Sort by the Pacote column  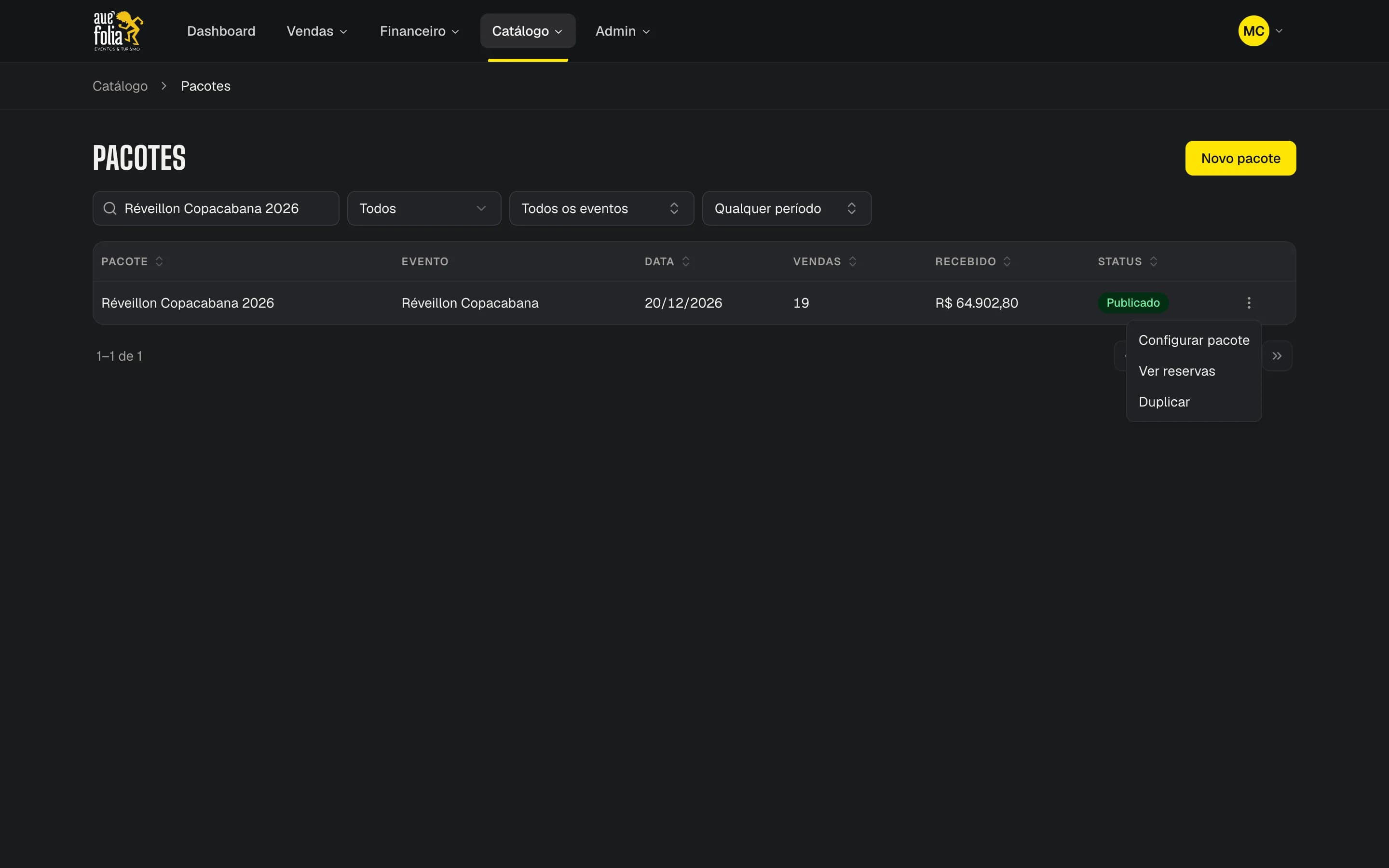pos(132,262)
